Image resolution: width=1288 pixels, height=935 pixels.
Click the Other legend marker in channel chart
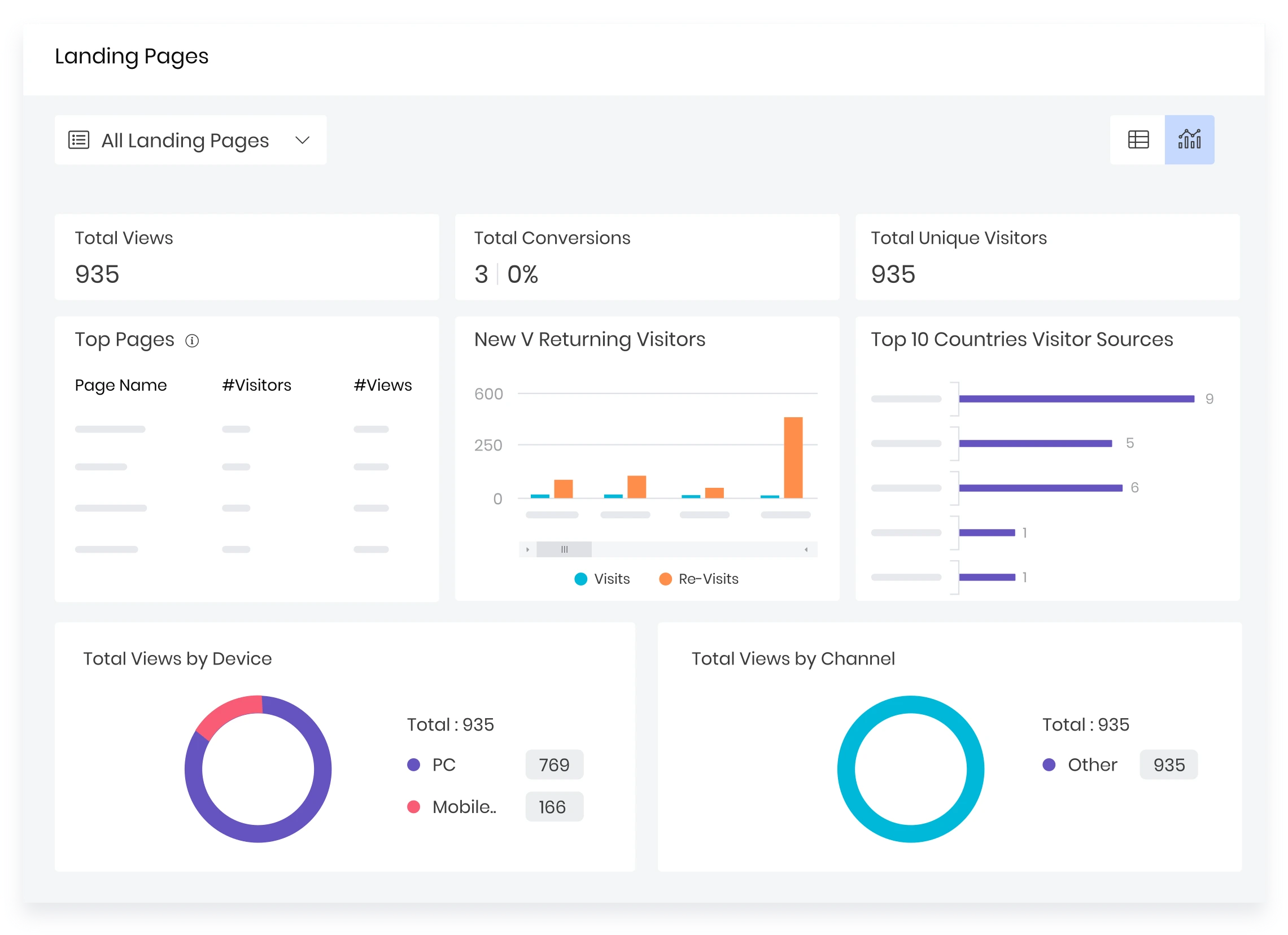click(1050, 764)
